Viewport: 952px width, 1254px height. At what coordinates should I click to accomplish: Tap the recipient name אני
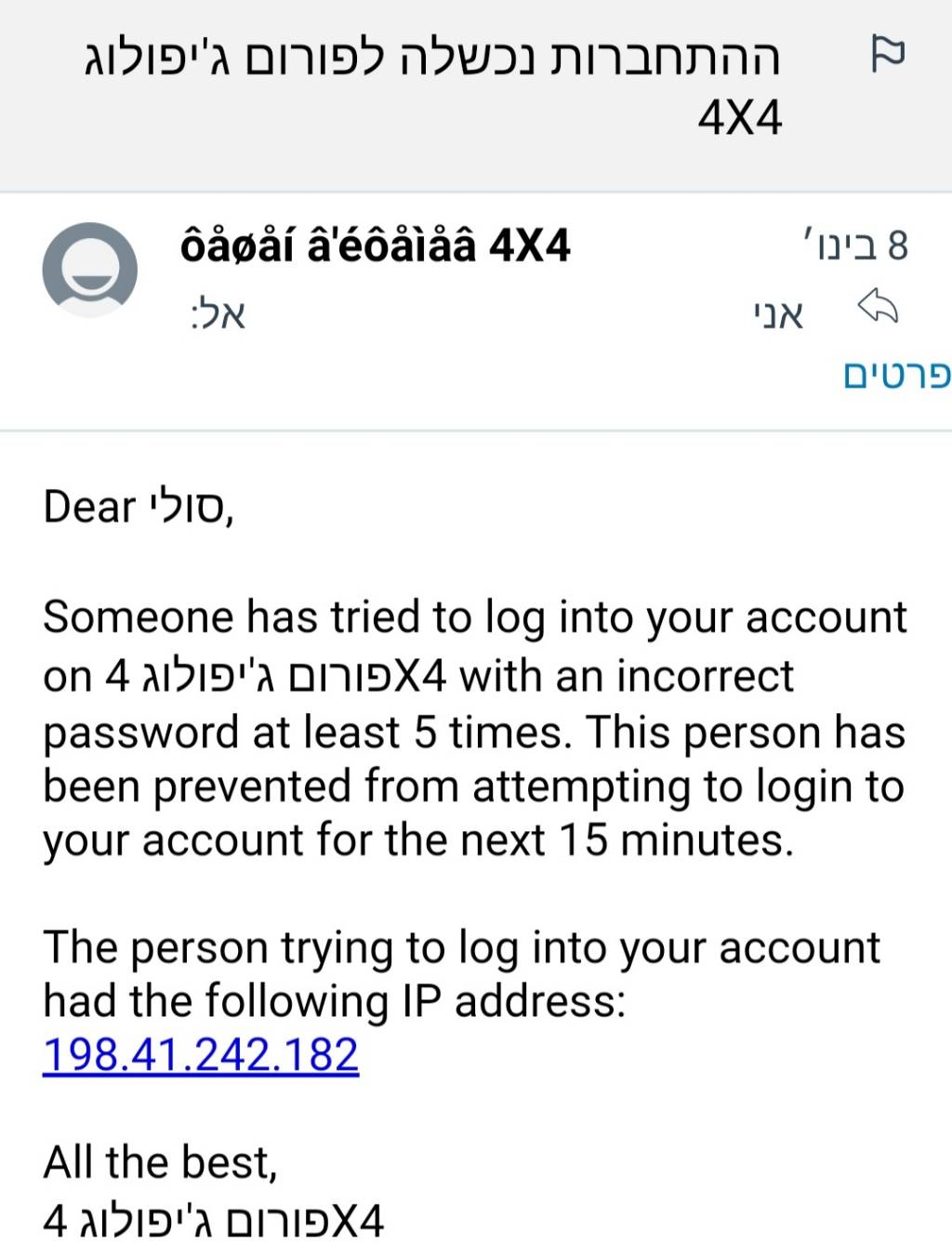(777, 315)
